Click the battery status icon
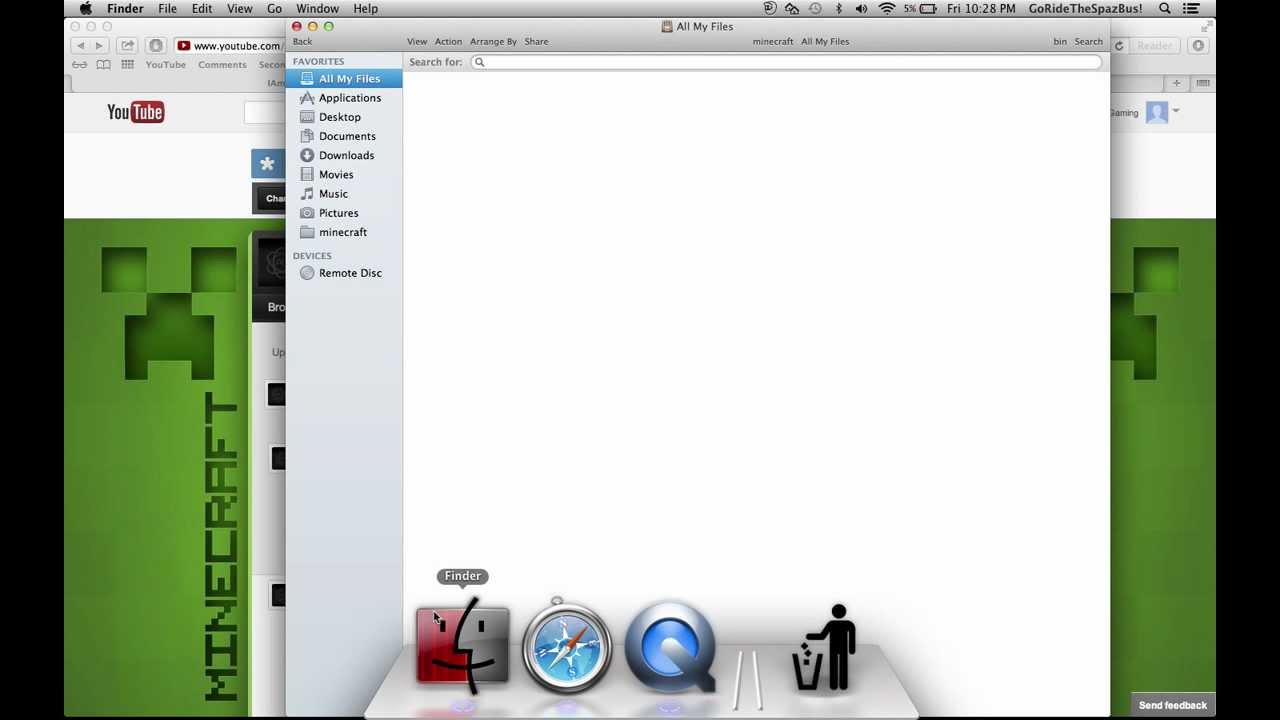Viewport: 1280px width, 720px height. (x=928, y=9)
